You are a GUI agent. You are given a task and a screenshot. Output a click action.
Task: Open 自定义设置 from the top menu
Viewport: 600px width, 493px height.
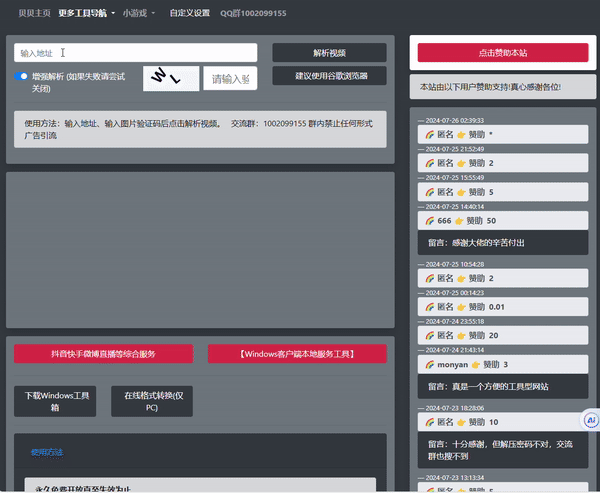coord(190,13)
